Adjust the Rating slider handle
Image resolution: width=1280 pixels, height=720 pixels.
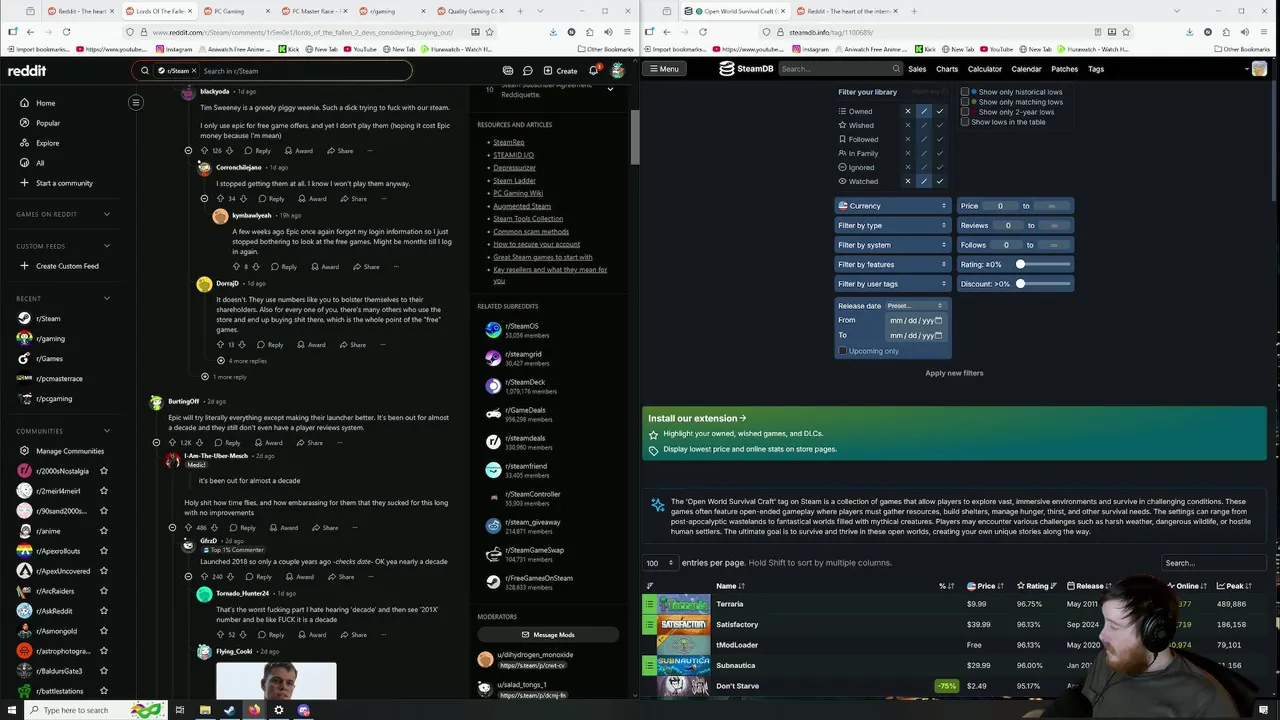tap(1020, 264)
